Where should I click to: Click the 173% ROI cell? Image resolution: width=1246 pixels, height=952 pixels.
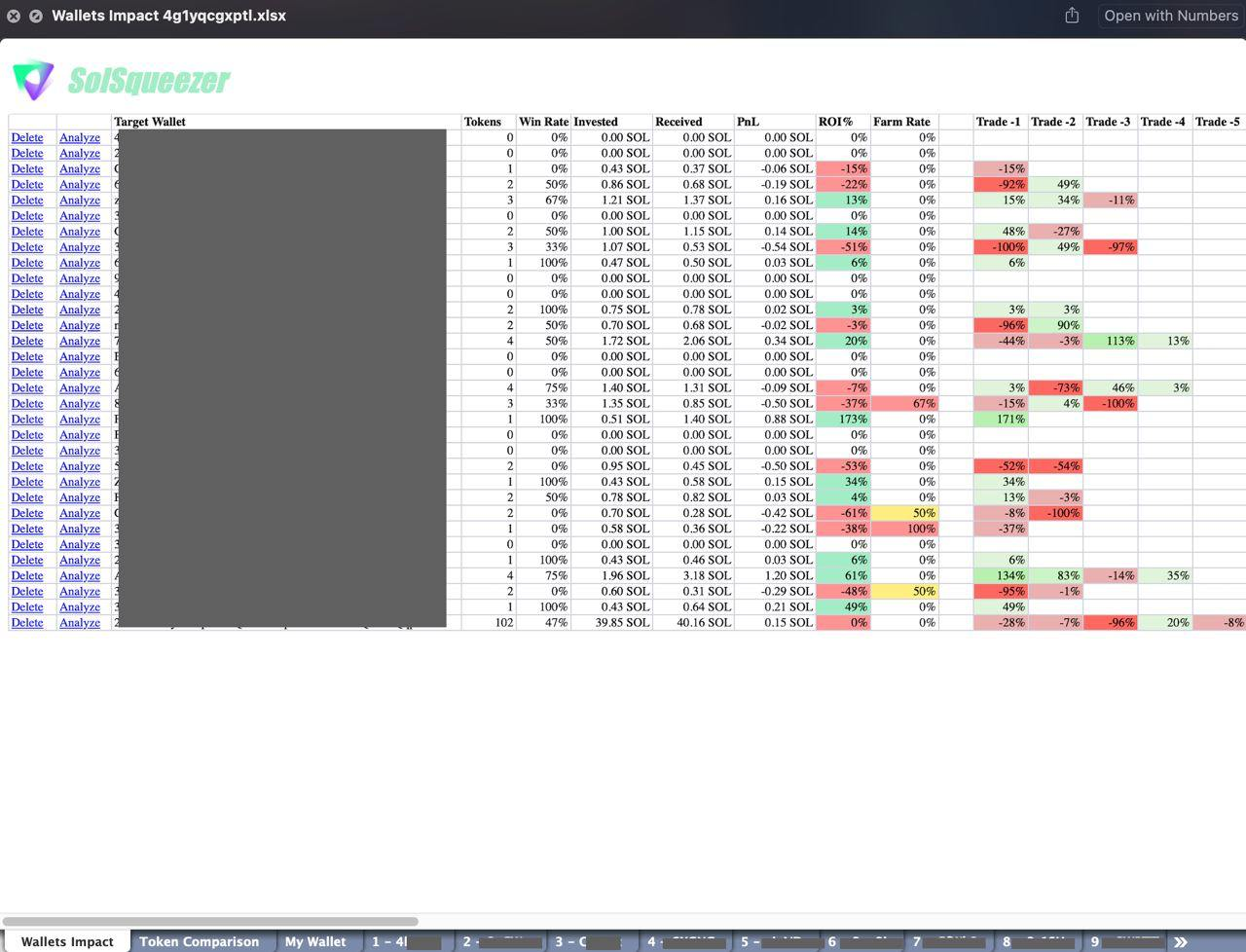point(843,420)
